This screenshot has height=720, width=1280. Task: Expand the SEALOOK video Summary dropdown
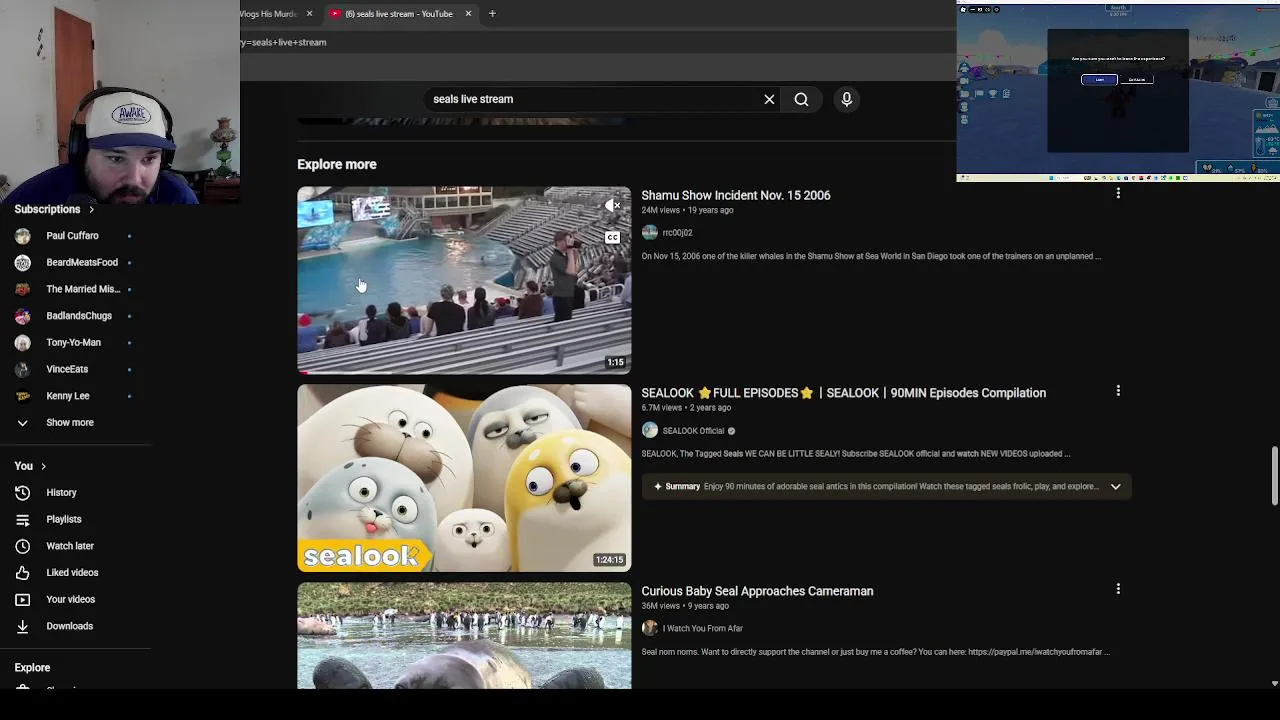(1115, 487)
